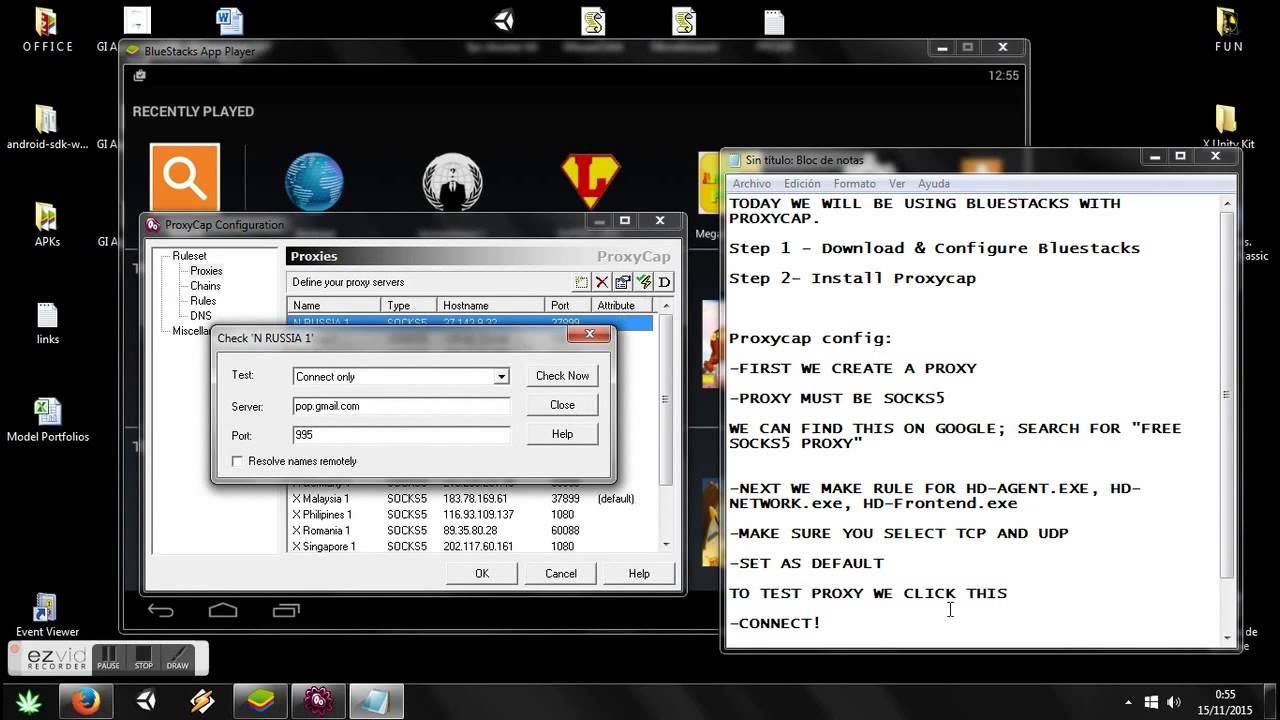
Task: Click the Stop button in Ezvid recorder
Action: tap(143, 658)
